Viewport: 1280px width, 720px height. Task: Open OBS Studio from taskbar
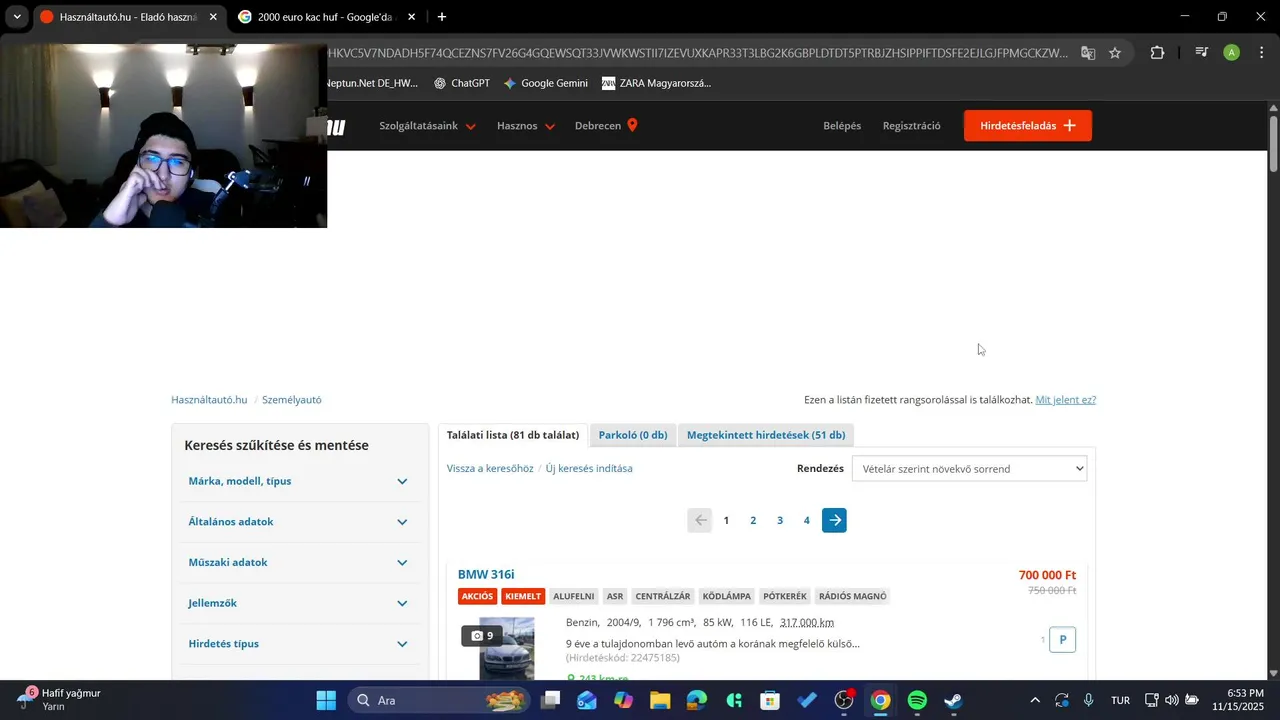844,700
